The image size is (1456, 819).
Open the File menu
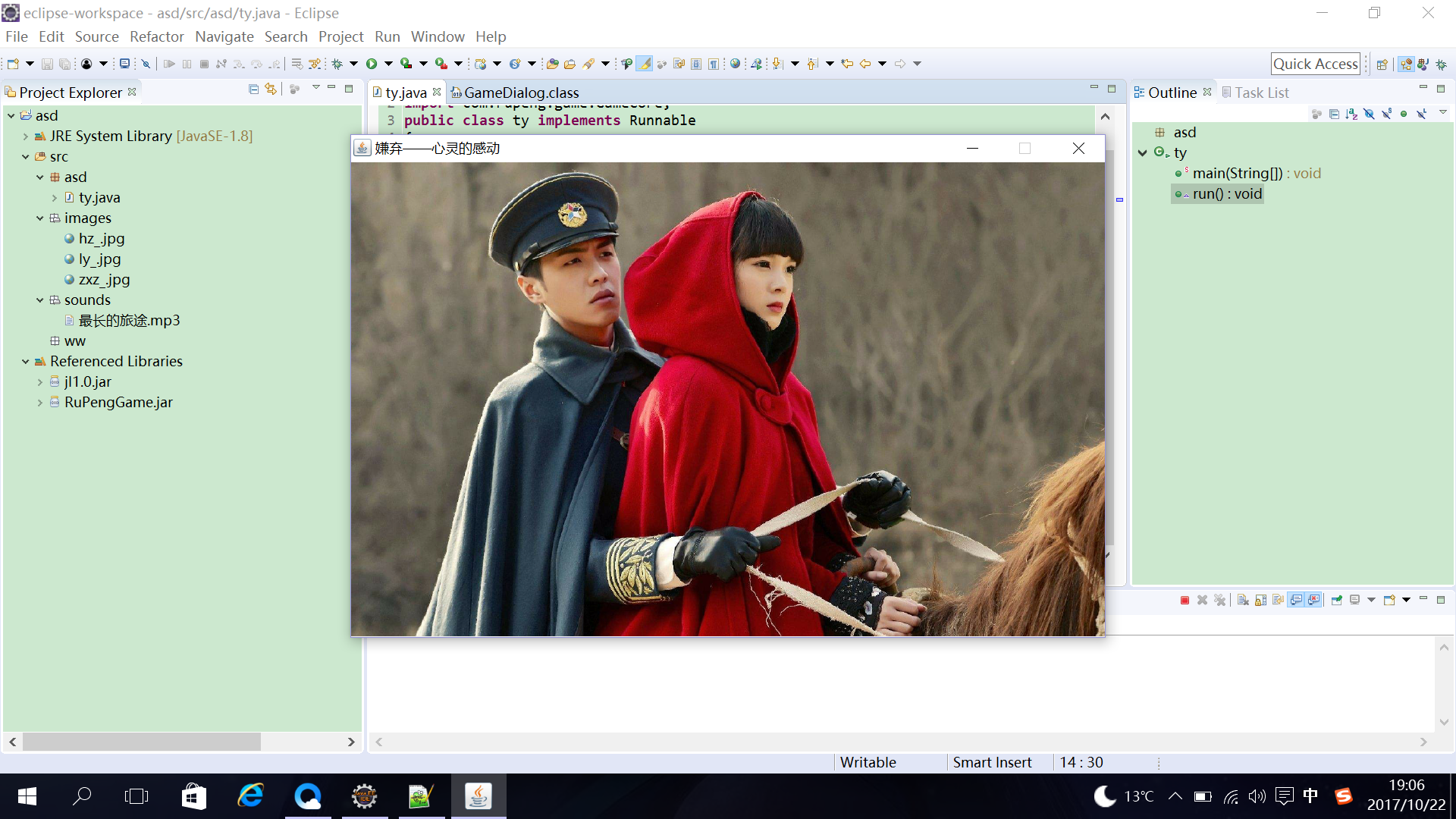click(16, 36)
